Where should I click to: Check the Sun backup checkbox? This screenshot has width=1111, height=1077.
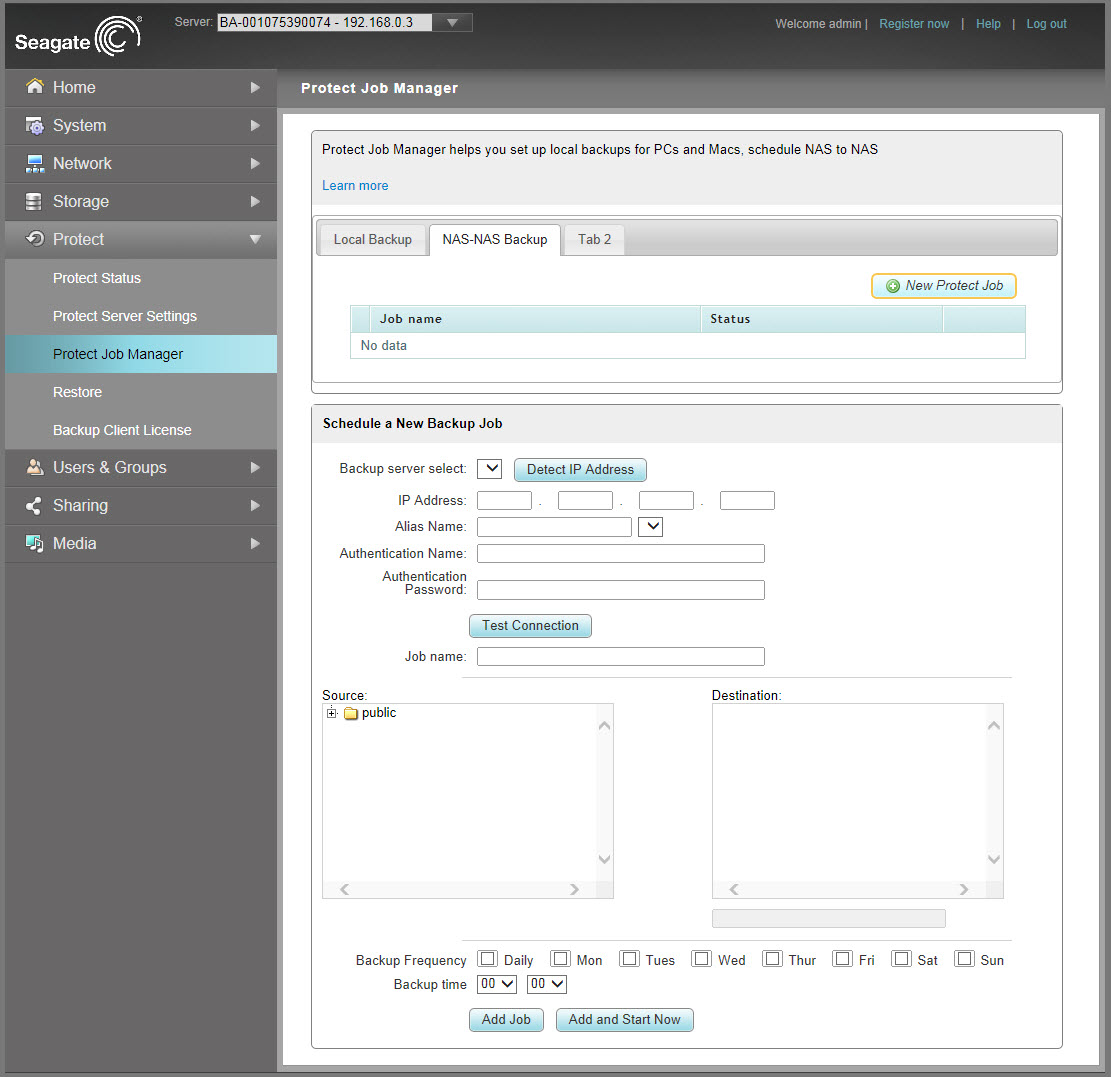(x=964, y=959)
